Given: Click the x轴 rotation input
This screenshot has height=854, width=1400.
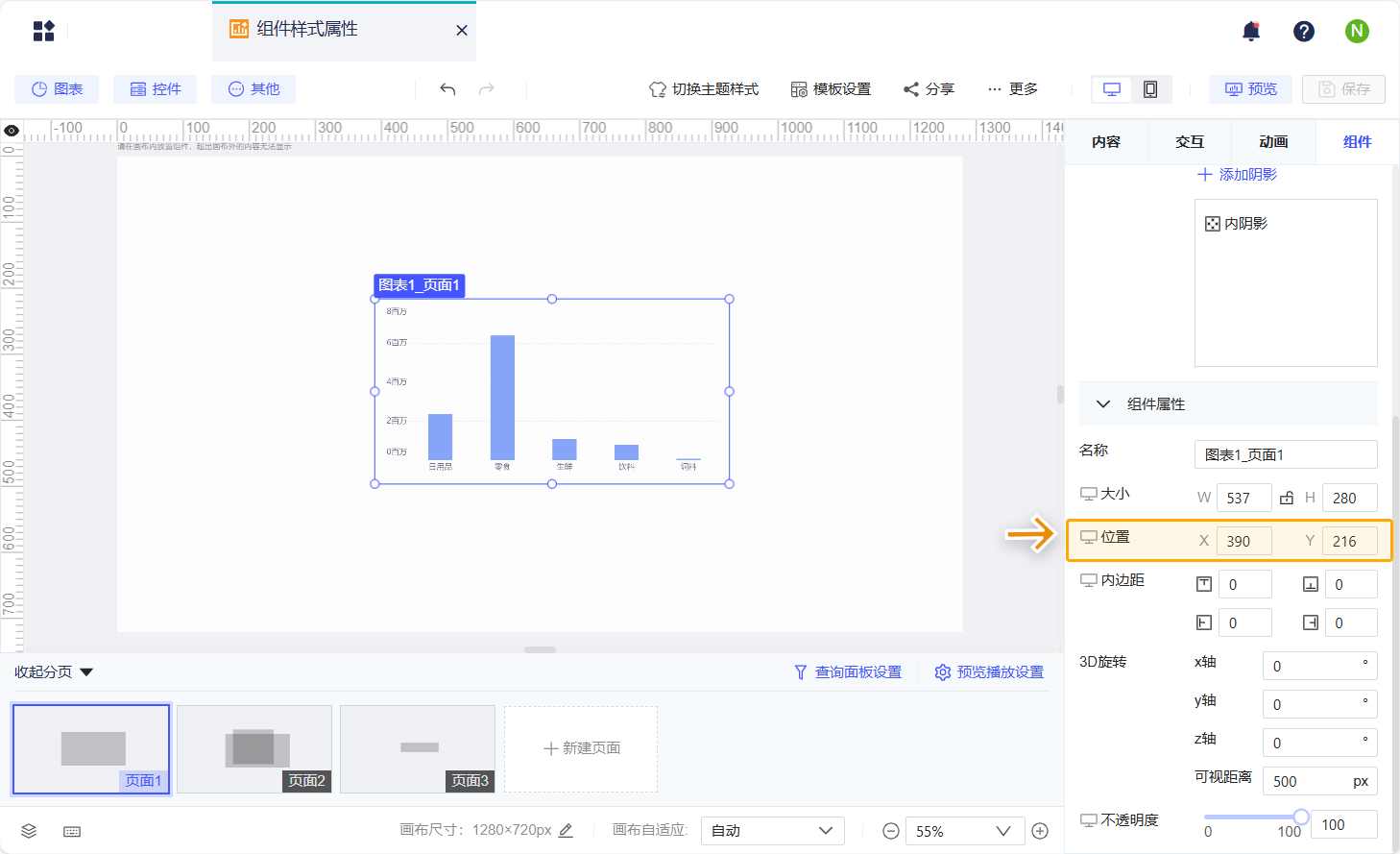Looking at the screenshot, I should click(x=1319, y=666).
